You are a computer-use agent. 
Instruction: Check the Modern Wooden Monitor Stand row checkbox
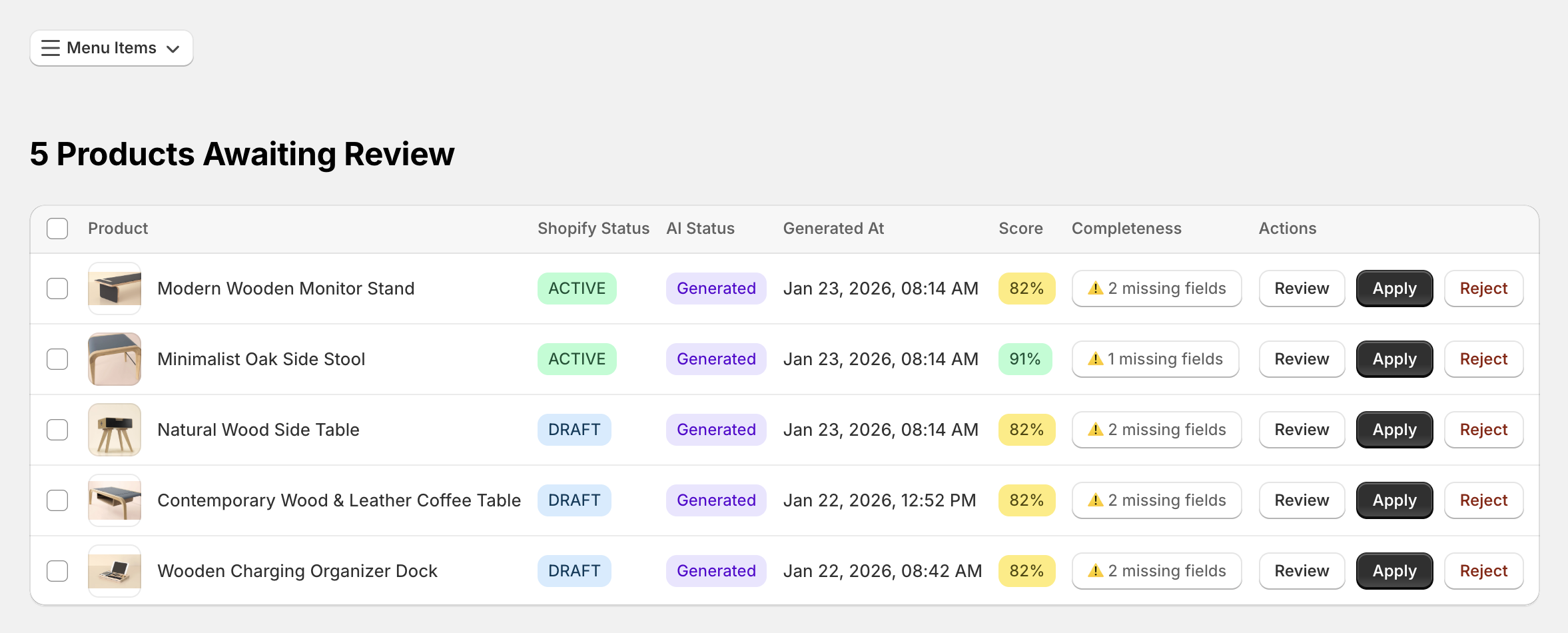(x=57, y=289)
